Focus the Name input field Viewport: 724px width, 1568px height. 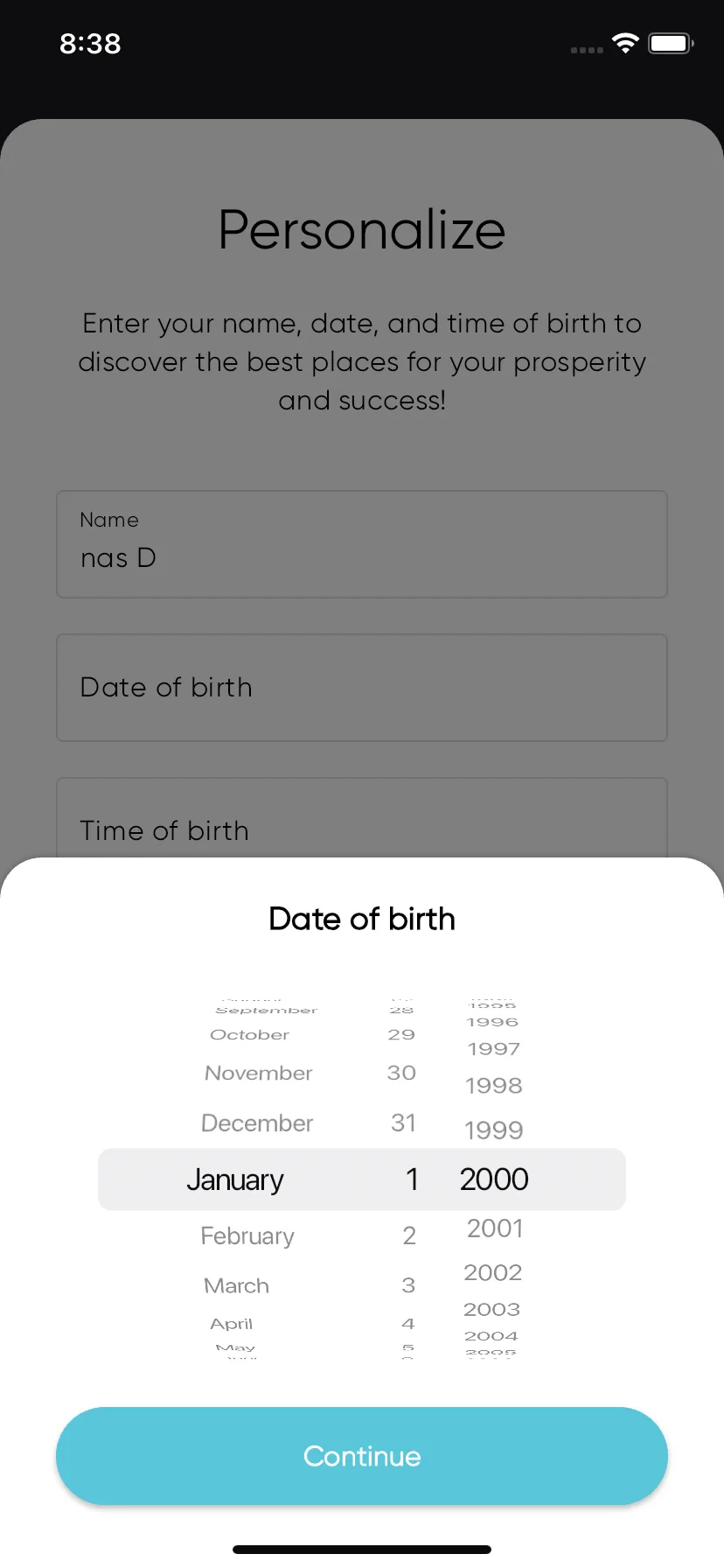tap(362, 544)
